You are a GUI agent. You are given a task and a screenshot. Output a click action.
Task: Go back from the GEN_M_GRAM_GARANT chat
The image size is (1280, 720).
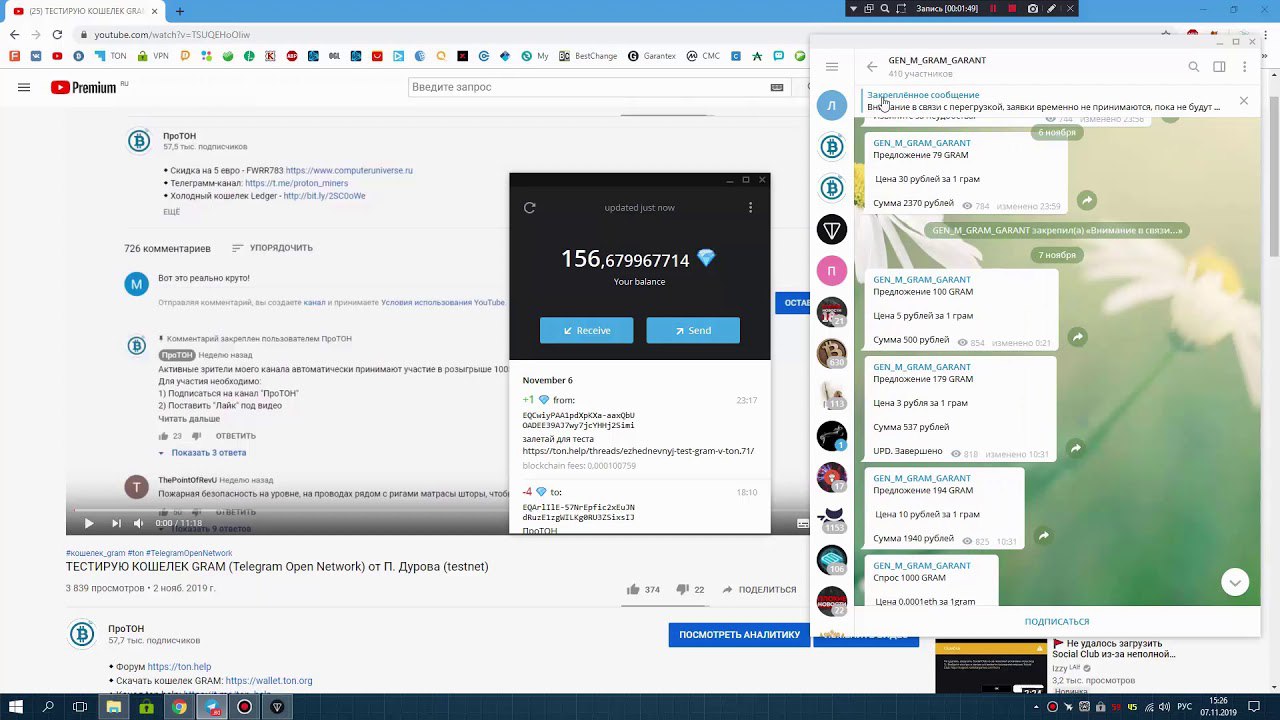(x=872, y=67)
